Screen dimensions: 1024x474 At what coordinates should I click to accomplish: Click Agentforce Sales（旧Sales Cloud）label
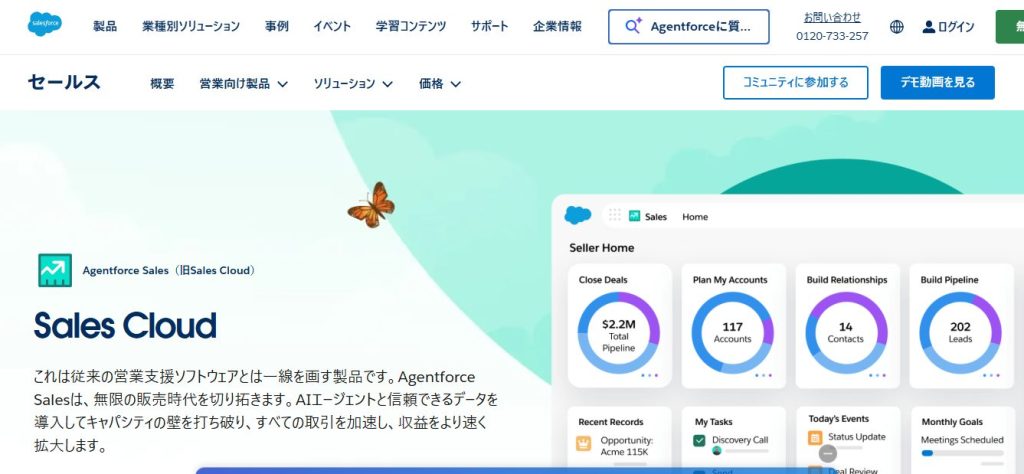coord(169,270)
